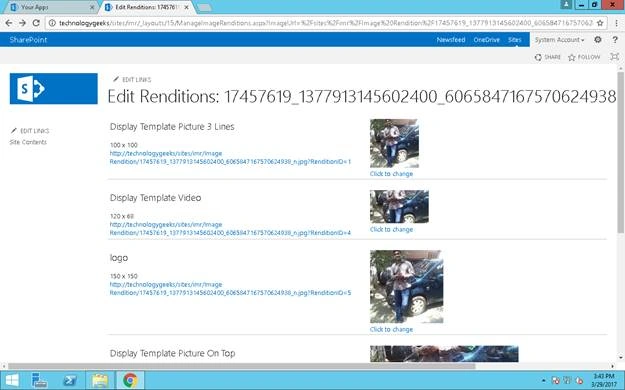The height and width of the screenshot is (390, 625).
Task: Open Newsfeed in the suite bar
Action: click(x=451, y=39)
